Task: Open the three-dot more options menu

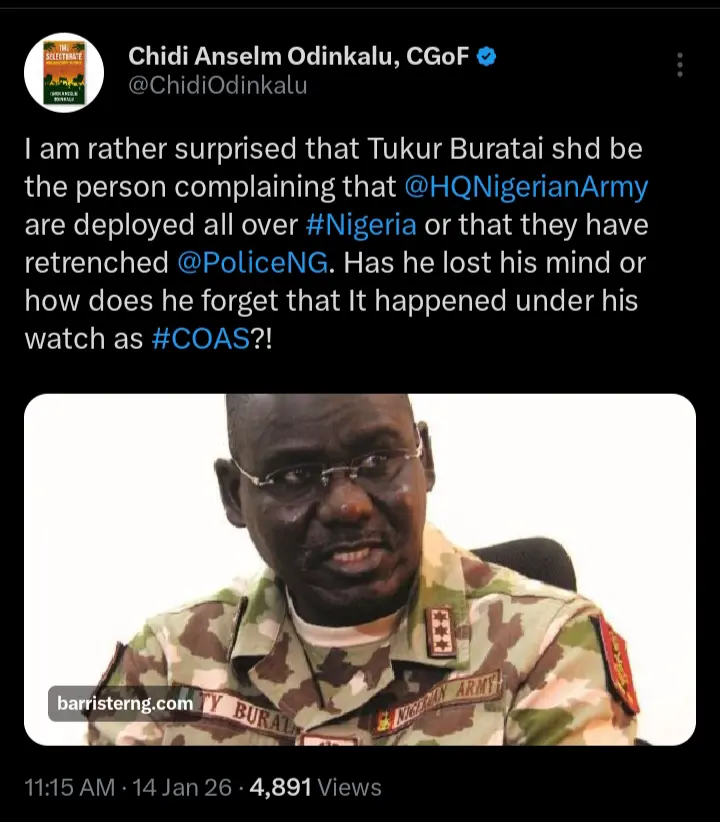Action: tap(680, 66)
